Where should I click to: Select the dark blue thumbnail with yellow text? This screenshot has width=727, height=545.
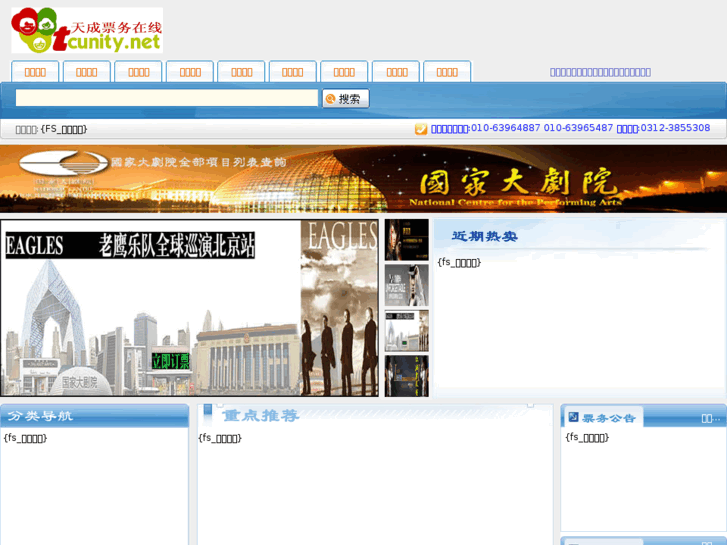tap(407, 376)
